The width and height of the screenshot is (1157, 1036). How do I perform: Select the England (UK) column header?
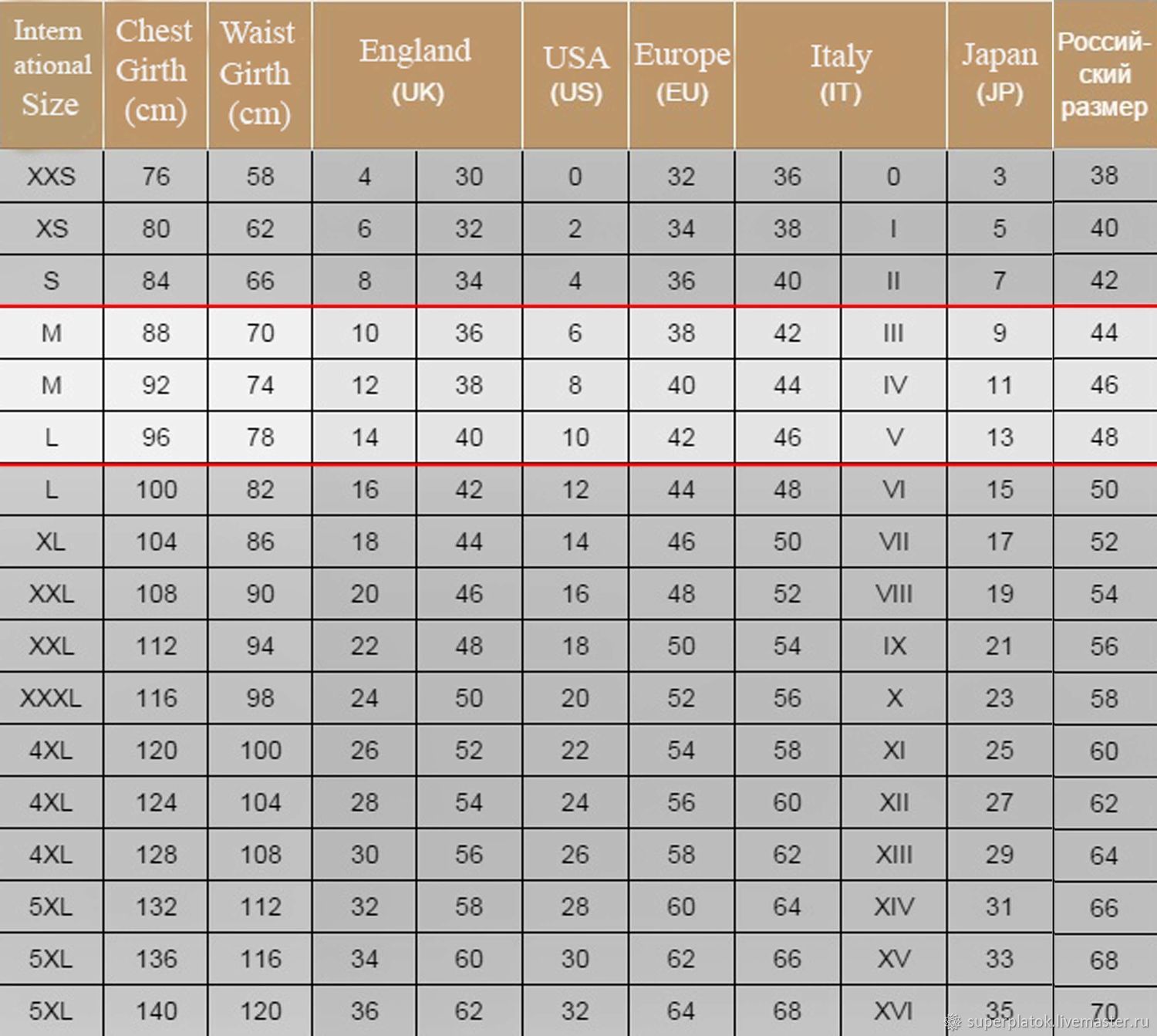click(x=417, y=74)
